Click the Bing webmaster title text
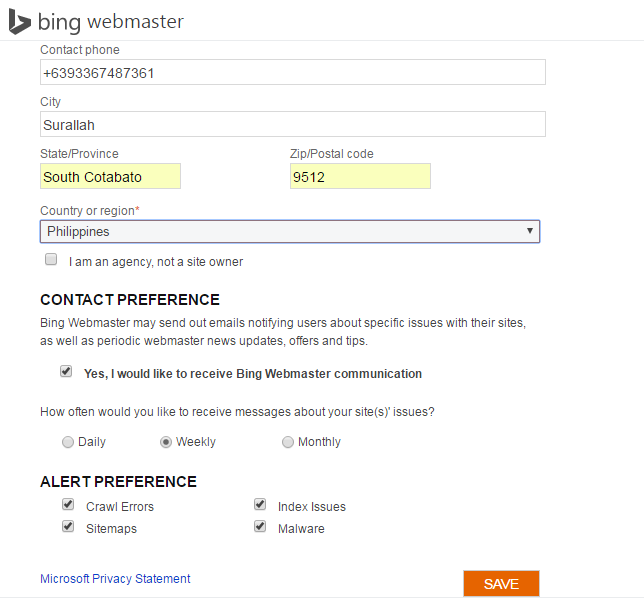The height and width of the screenshot is (605, 644). [110, 21]
